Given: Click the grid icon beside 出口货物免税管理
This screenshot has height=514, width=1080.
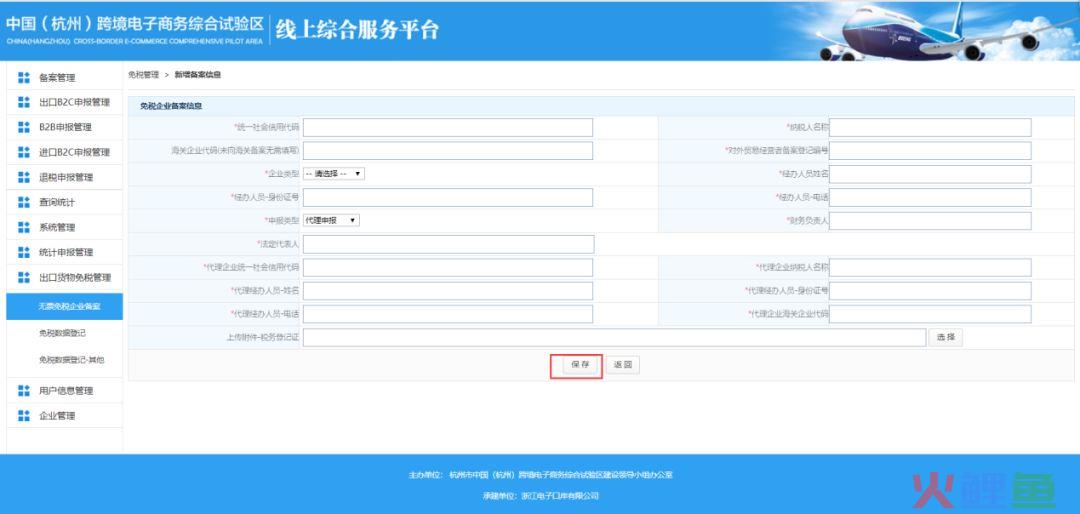Looking at the screenshot, I should click(x=24, y=277).
